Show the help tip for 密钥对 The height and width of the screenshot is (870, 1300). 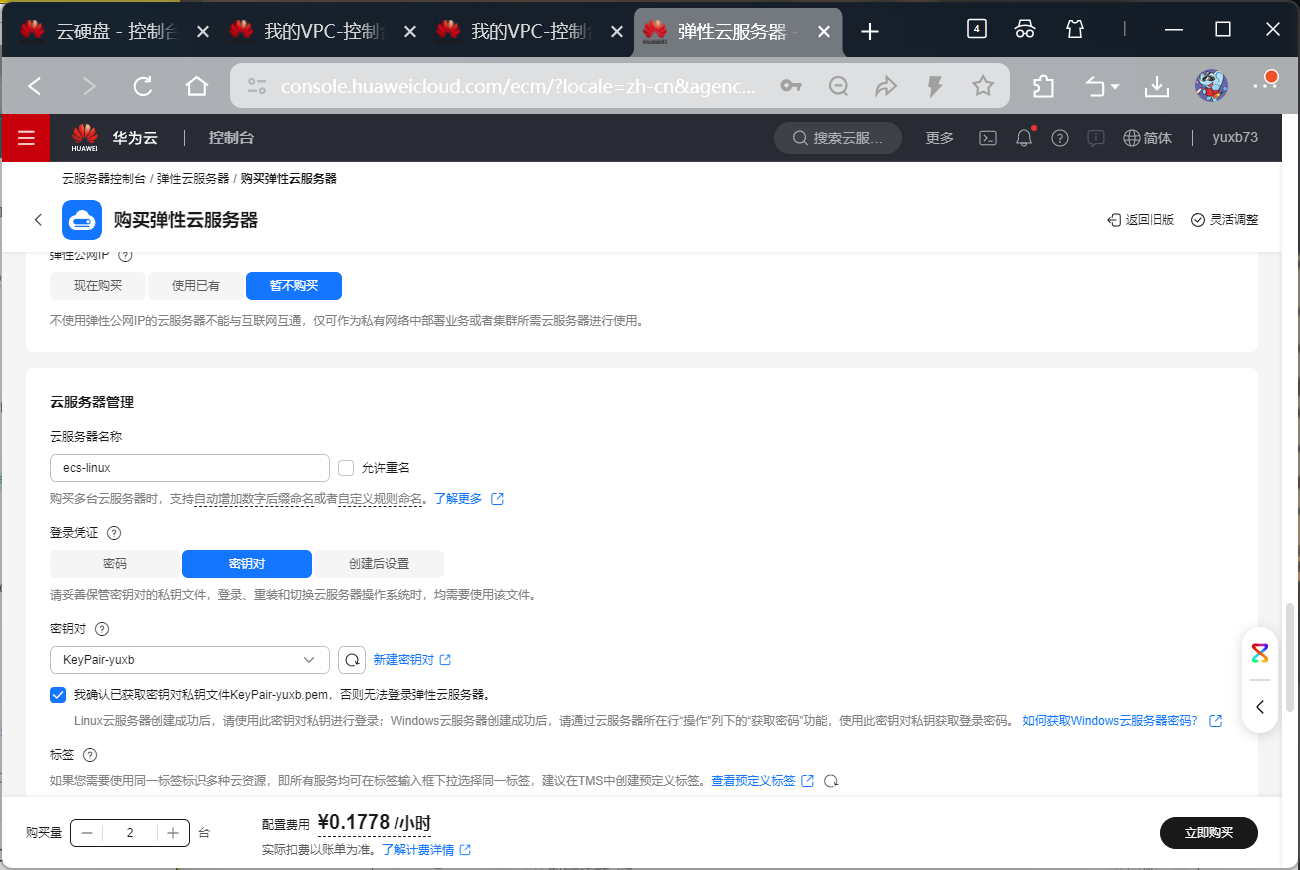click(101, 629)
